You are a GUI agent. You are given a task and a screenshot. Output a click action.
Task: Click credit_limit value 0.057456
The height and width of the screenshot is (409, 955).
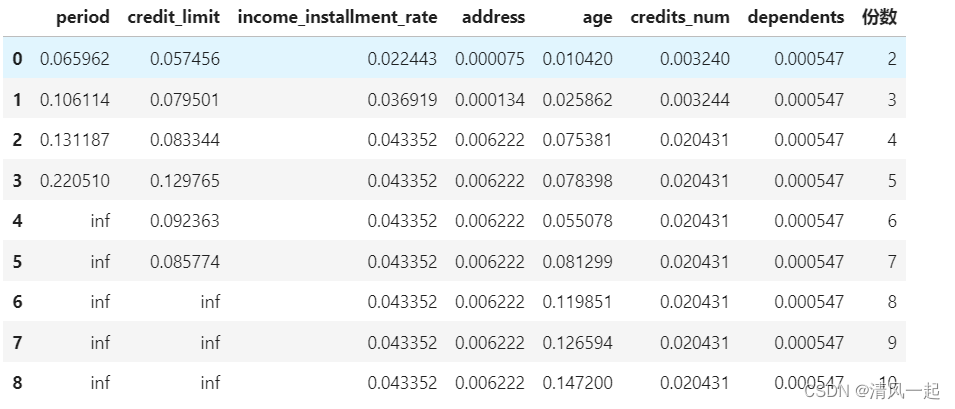[x=185, y=58]
